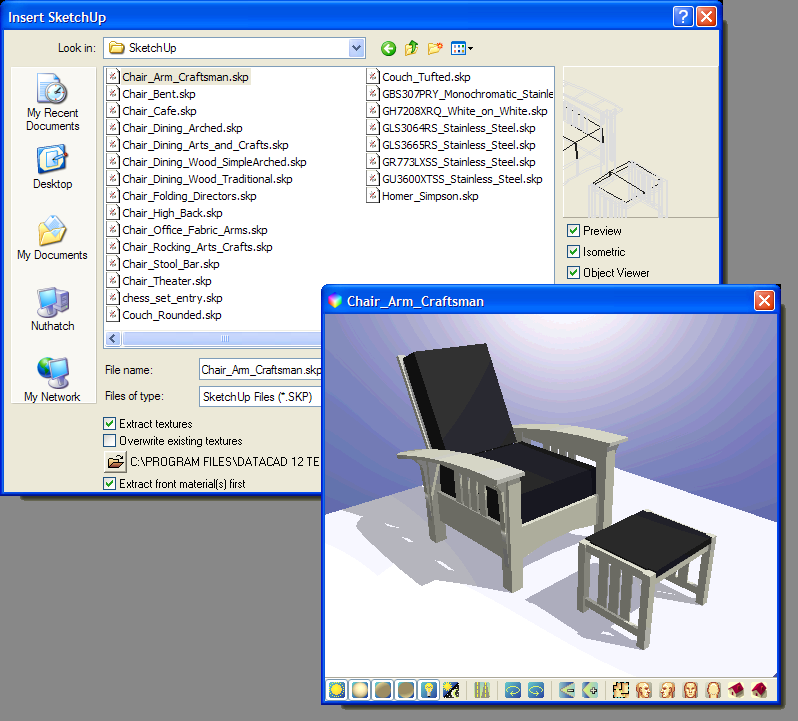Screen dimensions: 798x721
Task: Select Chair_Dining_Wood_Traditional.skp
Action: click(x=200, y=179)
